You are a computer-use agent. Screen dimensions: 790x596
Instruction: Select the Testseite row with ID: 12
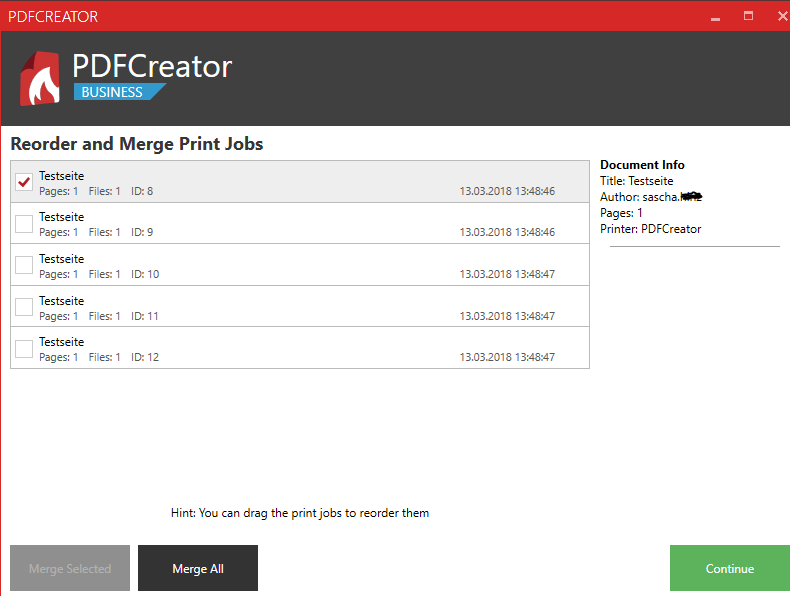[x=300, y=348]
